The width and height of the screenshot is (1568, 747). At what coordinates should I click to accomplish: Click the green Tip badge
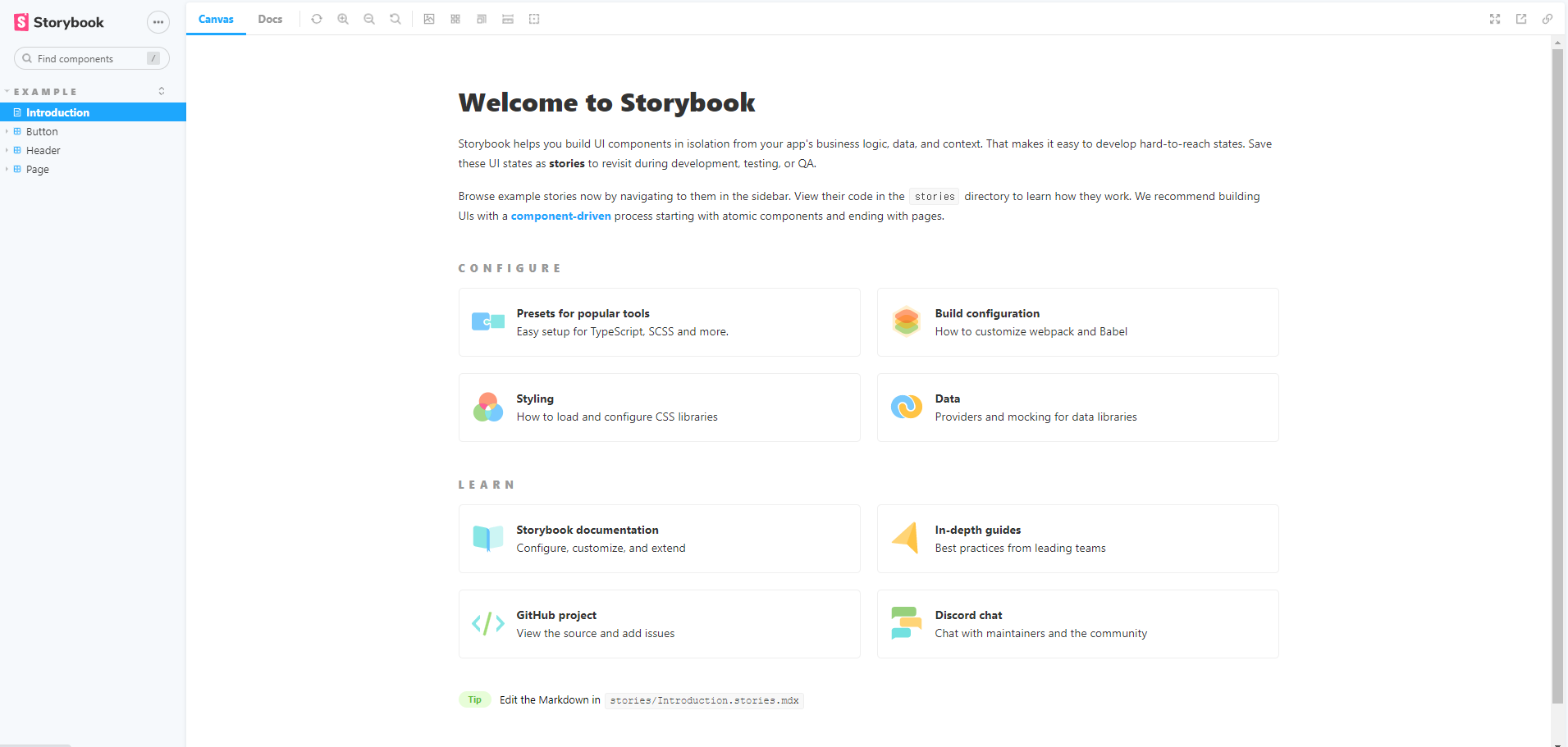(474, 699)
